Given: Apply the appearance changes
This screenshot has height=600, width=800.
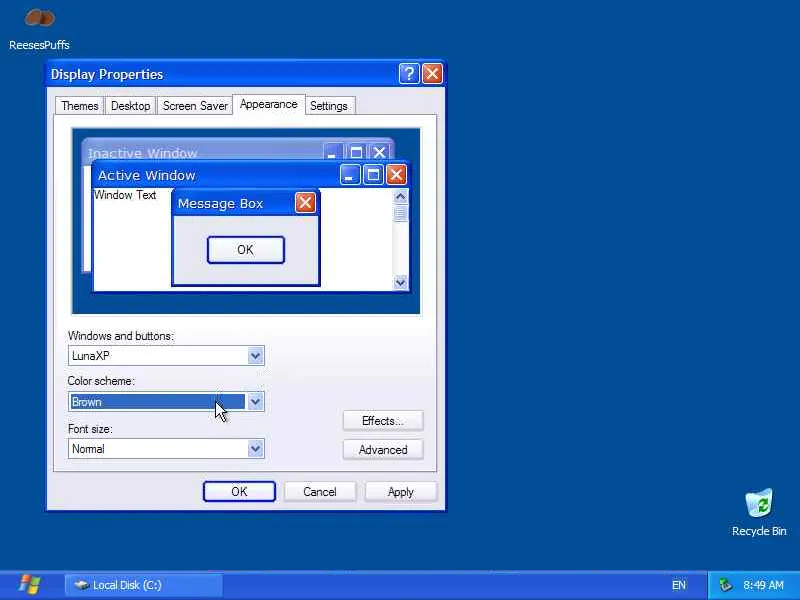Looking at the screenshot, I should click(401, 491).
